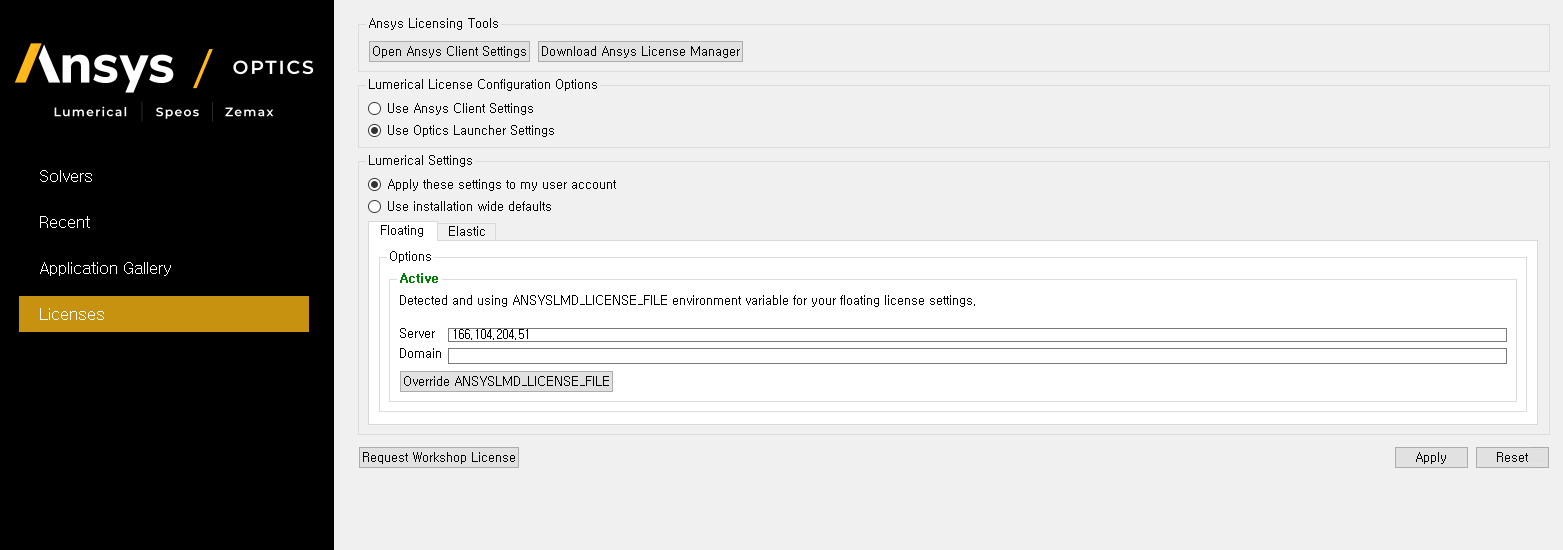Switch to the Elastic tab
Viewport: 1563px width, 550px height.
click(466, 232)
